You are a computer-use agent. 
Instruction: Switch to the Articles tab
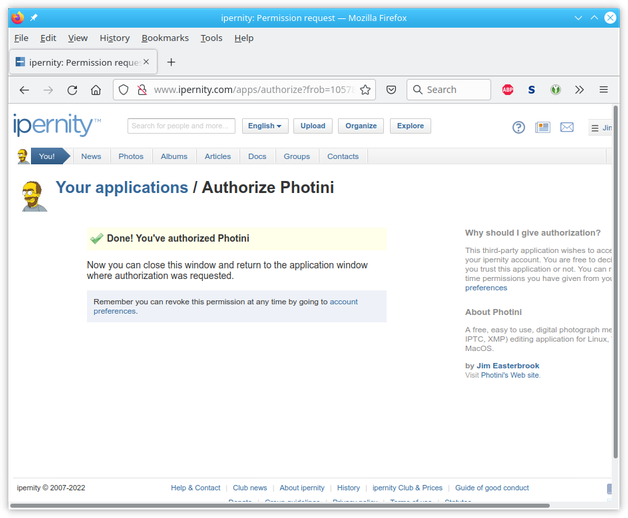coord(217,156)
